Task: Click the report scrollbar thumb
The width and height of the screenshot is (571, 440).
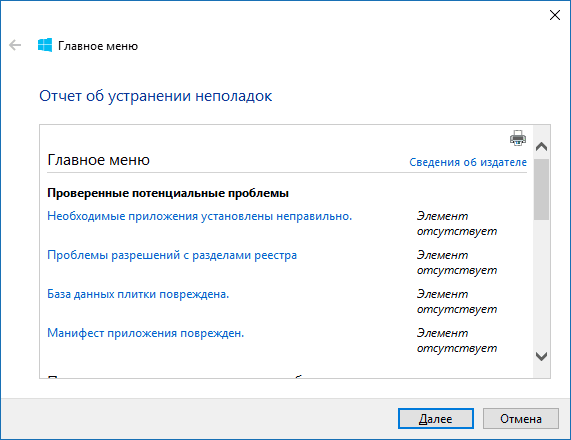Action: coord(542,189)
